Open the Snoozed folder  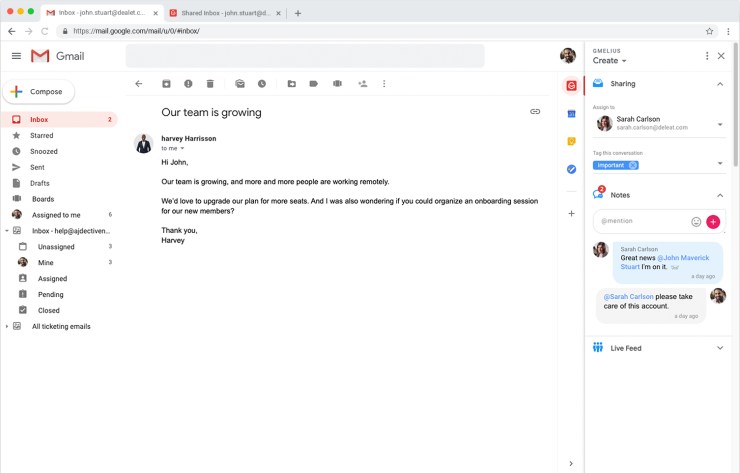point(59,152)
